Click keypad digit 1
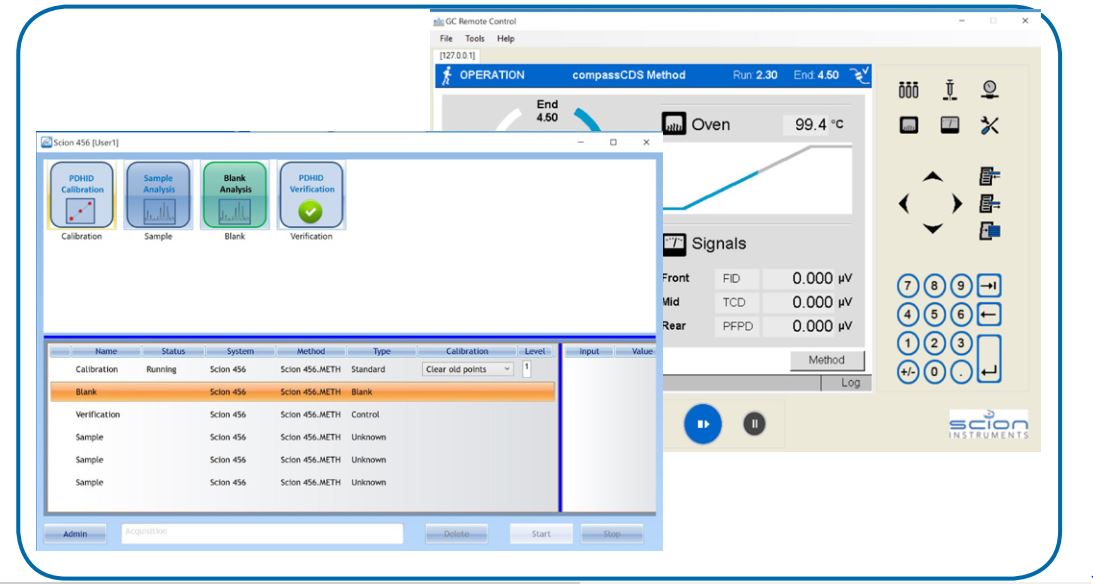The width and height of the screenshot is (1093, 584). [908, 343]
